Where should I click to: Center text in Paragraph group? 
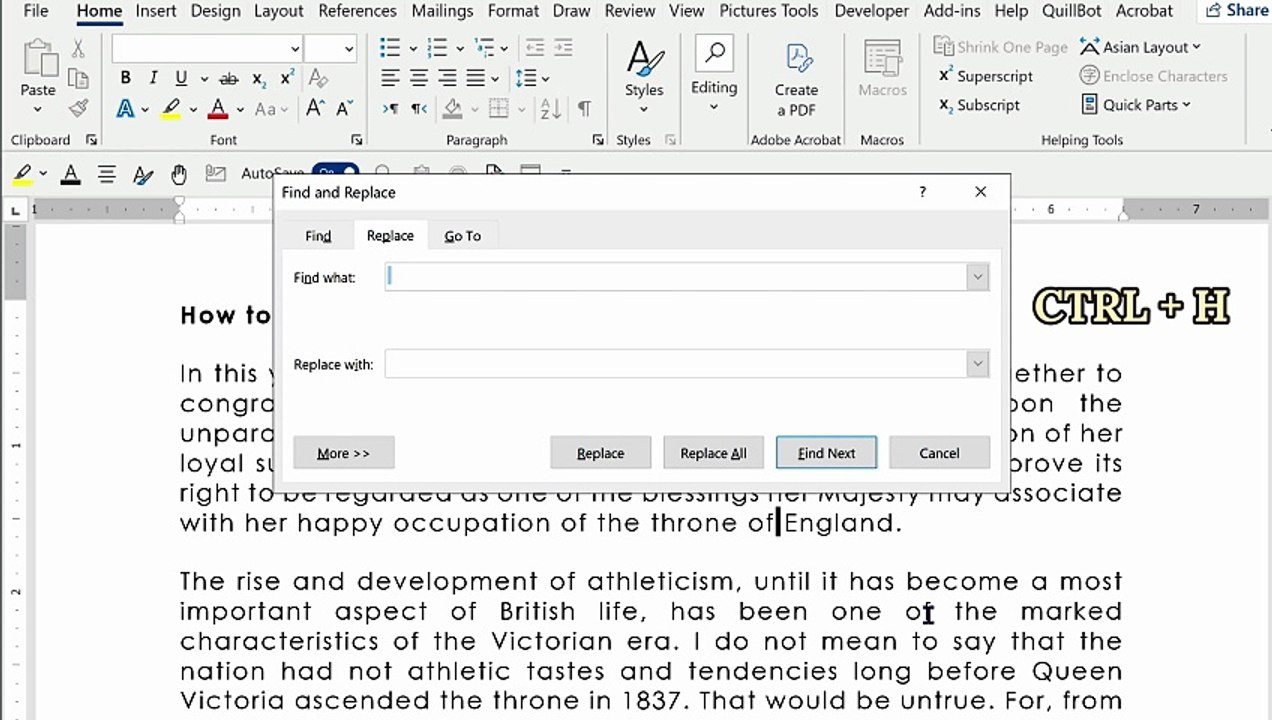click(x=419, y=78)
